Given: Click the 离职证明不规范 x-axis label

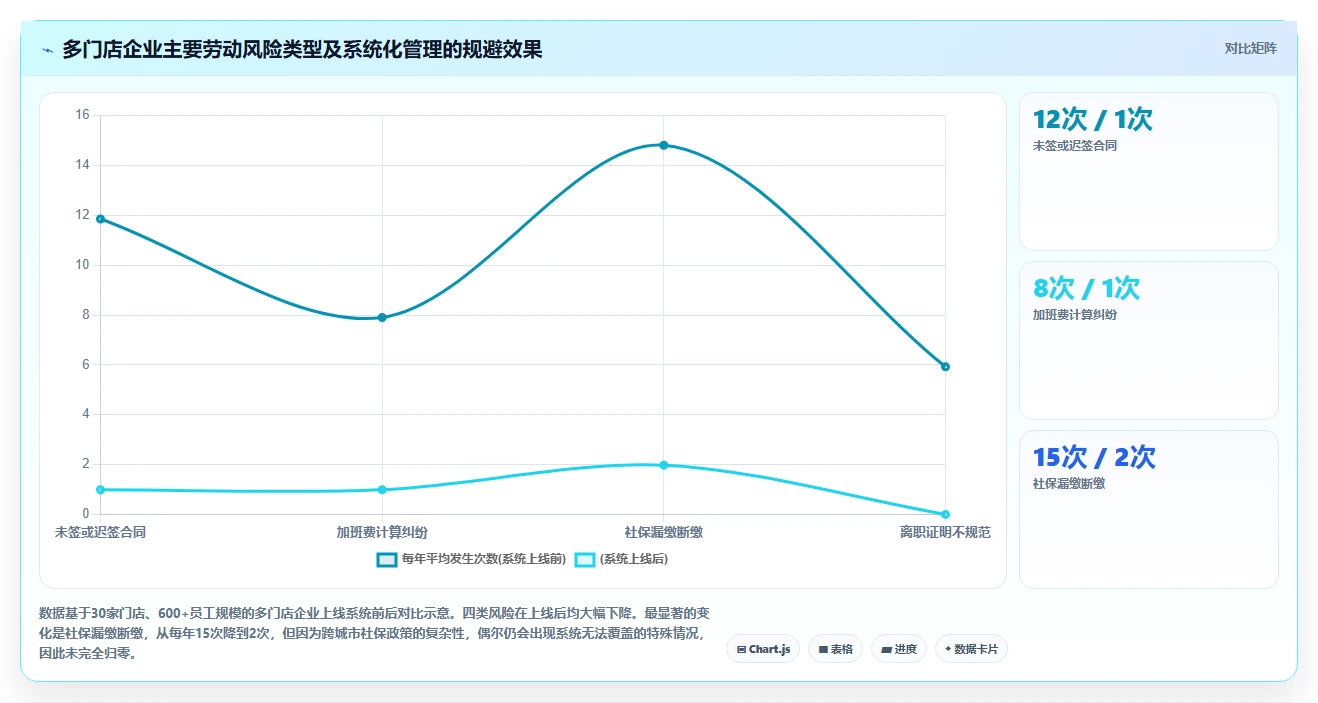Looking at the screenshot, I should click(945, 532).
